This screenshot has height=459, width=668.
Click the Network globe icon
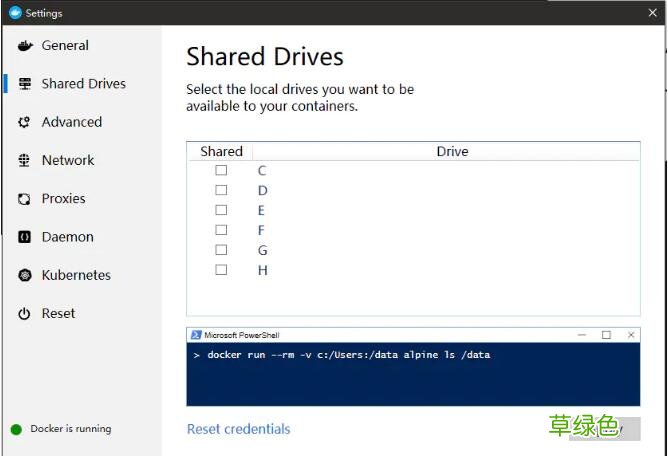pyautogui.click(x=24, y=160)
